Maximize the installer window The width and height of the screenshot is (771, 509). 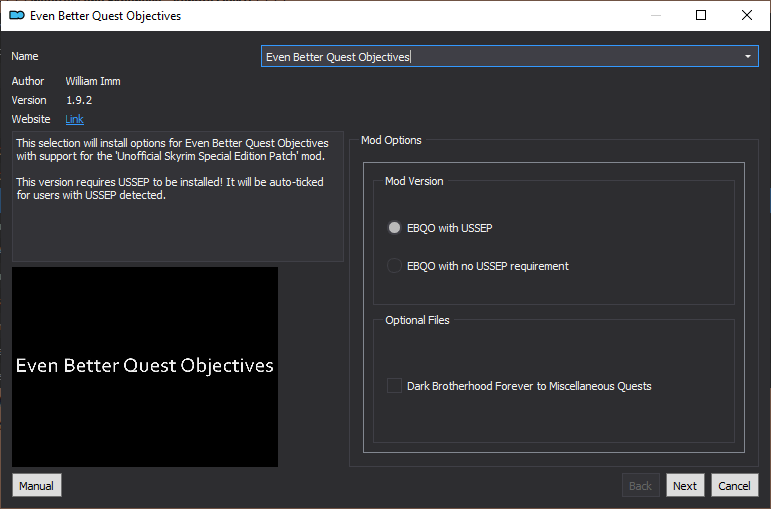[x=701, y=15]
